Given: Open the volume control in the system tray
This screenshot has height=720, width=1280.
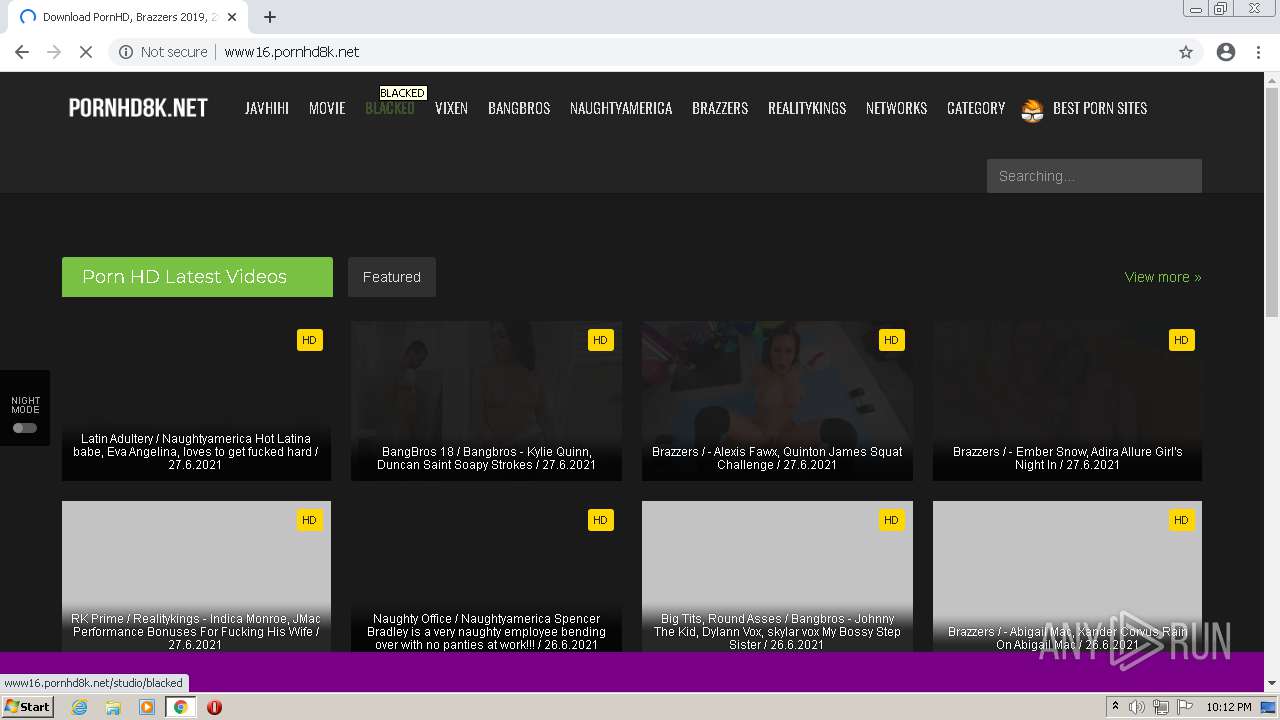Looking at the screenshot, I should 1137,707.
